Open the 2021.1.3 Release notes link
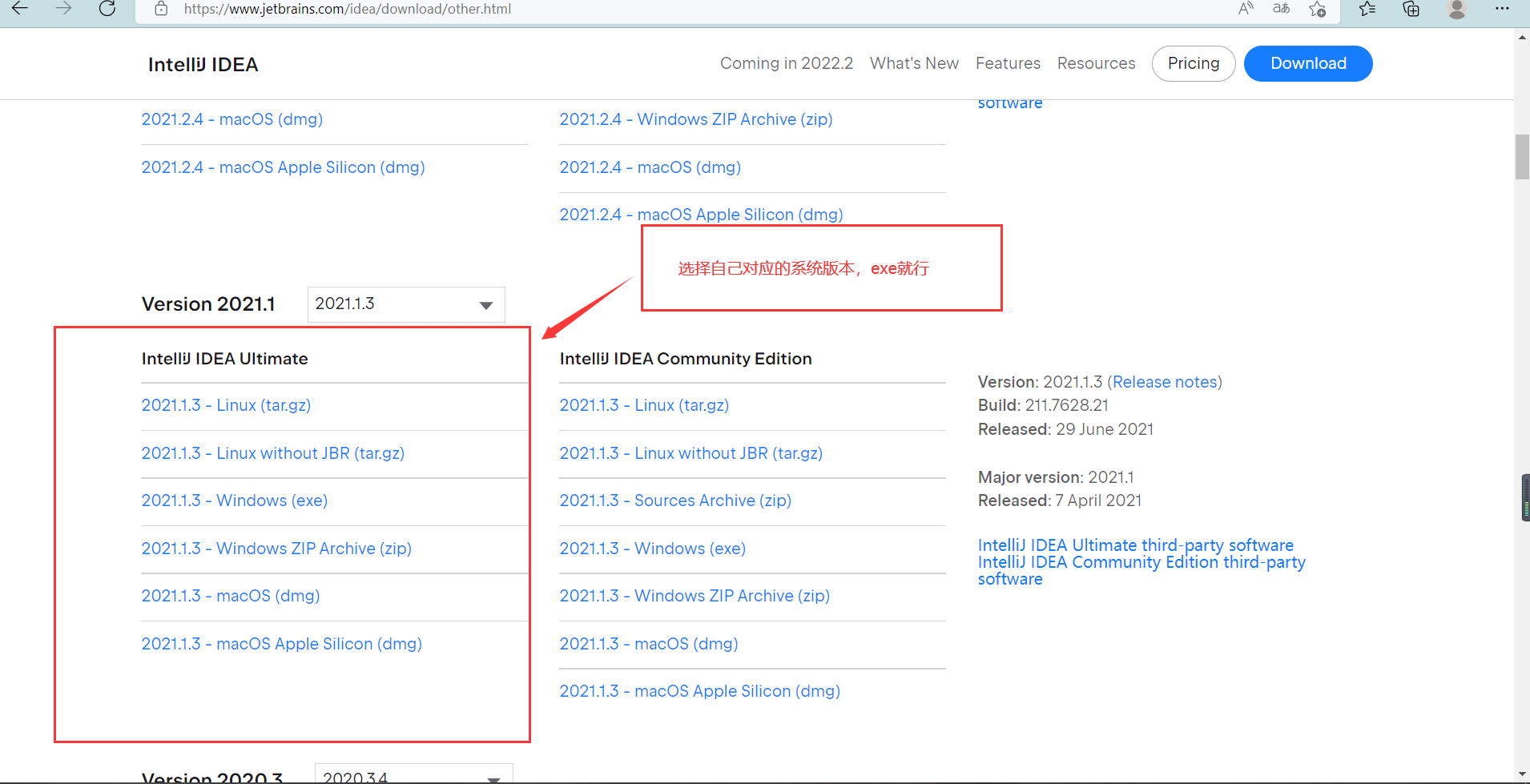The height and width of the screenshot is (784, 1530). [x=1165, y=382]
